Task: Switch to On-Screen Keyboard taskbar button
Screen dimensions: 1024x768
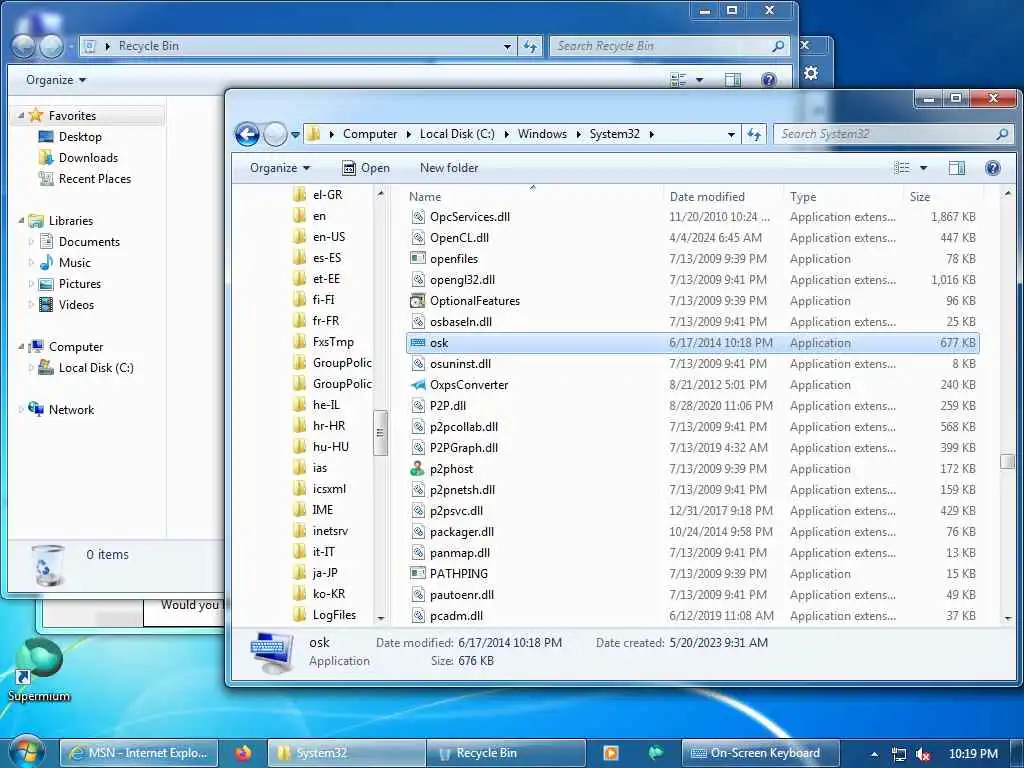Action: pyautogui.click(x=760, y=753)
